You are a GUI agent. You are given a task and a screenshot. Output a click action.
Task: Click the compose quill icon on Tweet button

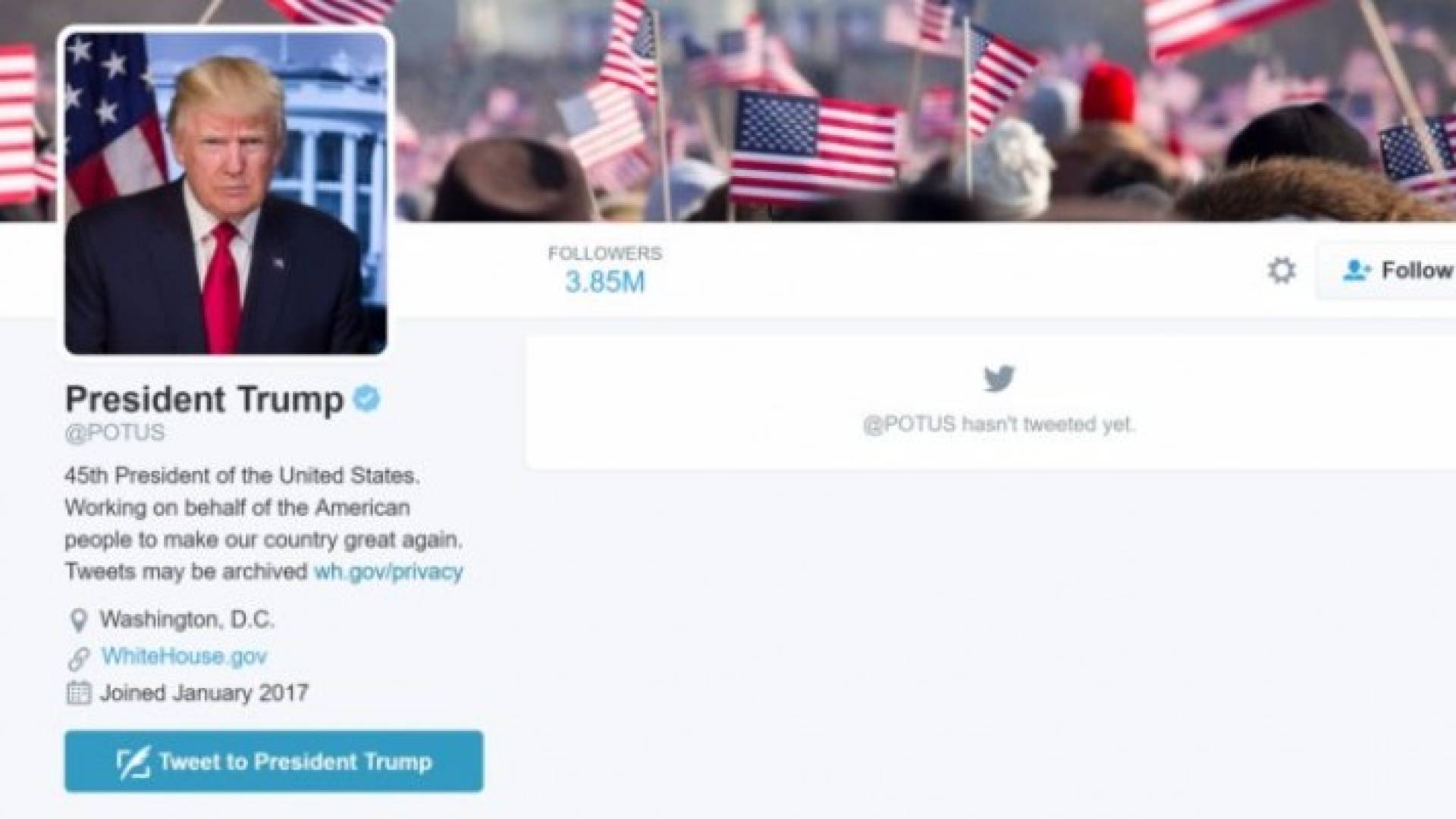[133, 762]
